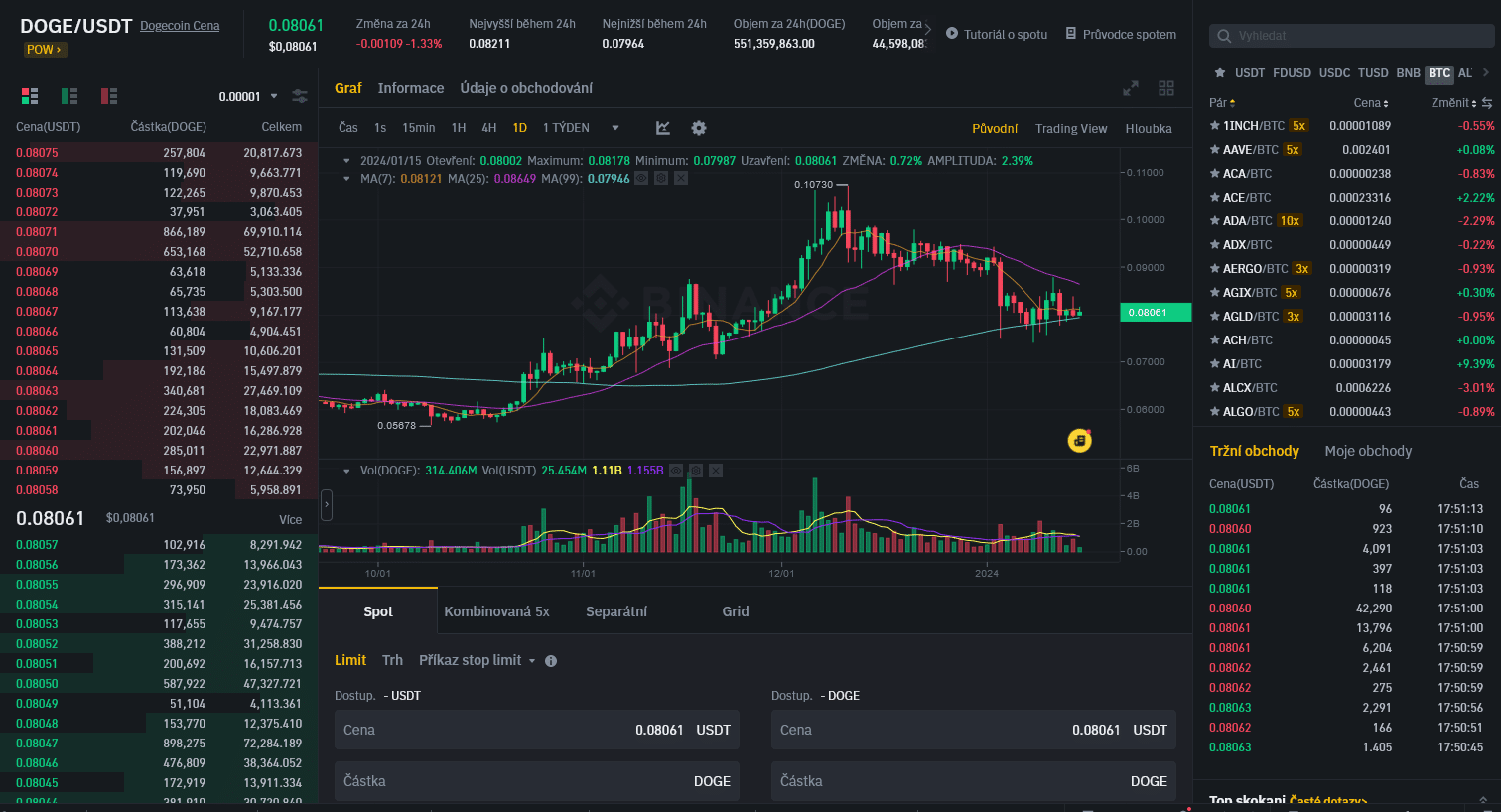Open the Moje obchody tab
The height and width of the screenshot is (812, 1501).
pos(1368,451)
